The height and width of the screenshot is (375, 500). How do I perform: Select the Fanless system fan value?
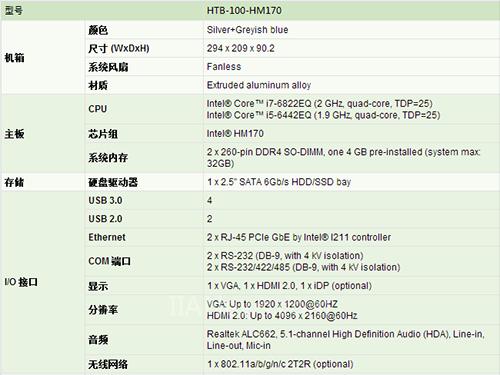(224, 67)
